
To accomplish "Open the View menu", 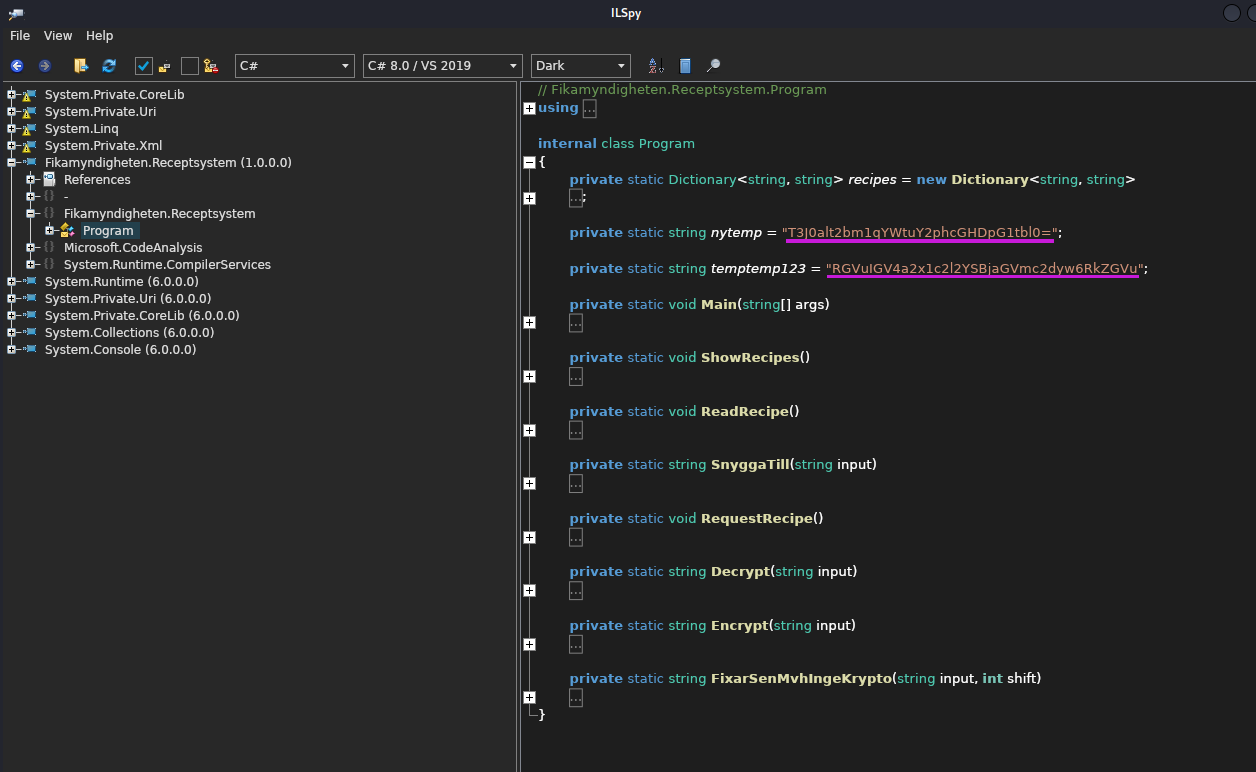I will pos(58,35).
